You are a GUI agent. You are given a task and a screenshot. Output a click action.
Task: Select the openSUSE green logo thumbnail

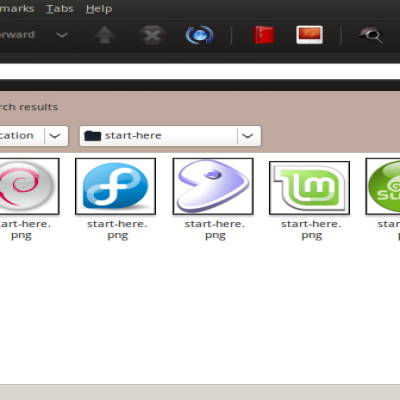coord(383,186)
